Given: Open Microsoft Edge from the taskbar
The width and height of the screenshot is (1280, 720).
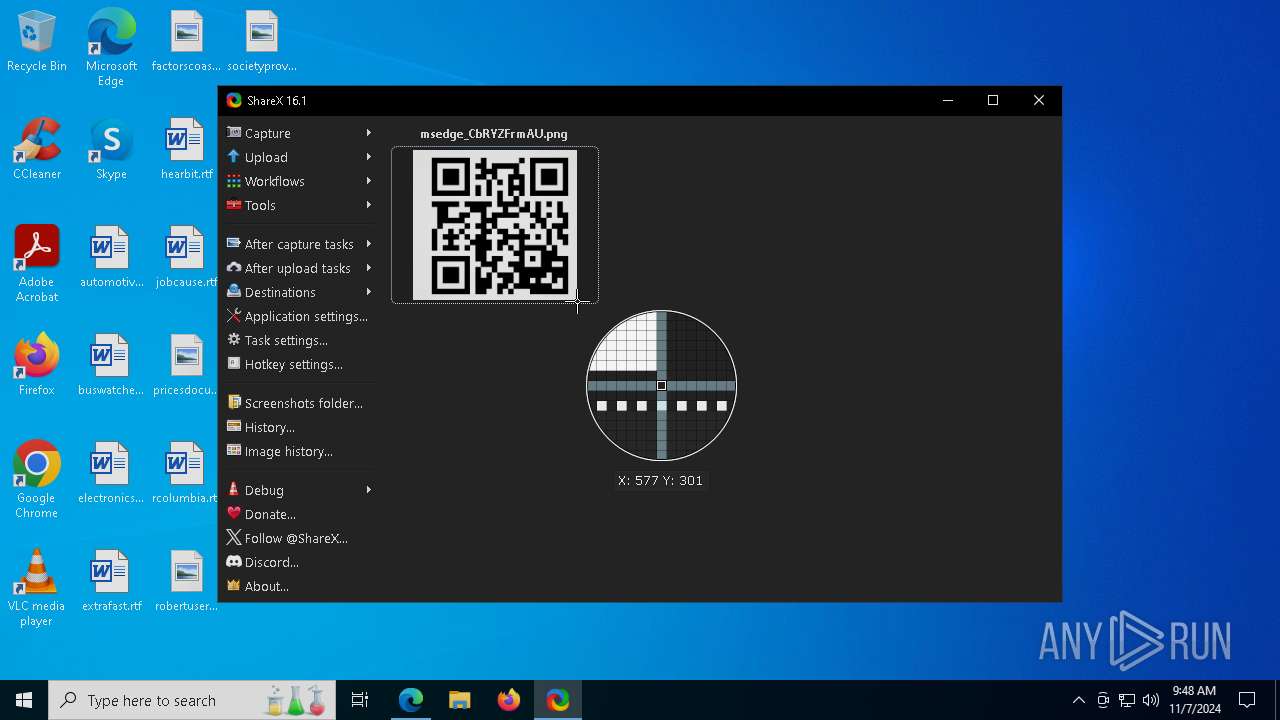Looking at the screenshot, I should 411,700.
